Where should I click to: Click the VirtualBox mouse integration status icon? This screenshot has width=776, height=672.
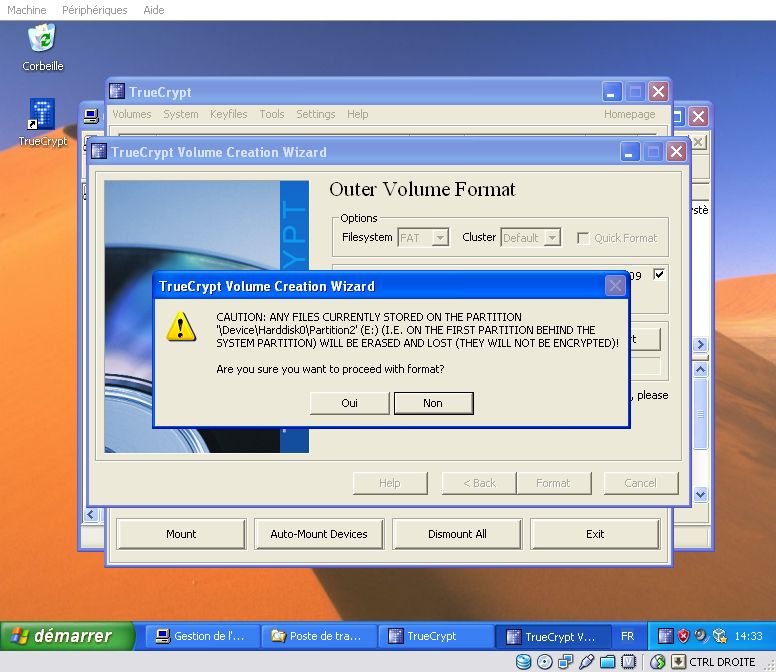coord(658,662)
